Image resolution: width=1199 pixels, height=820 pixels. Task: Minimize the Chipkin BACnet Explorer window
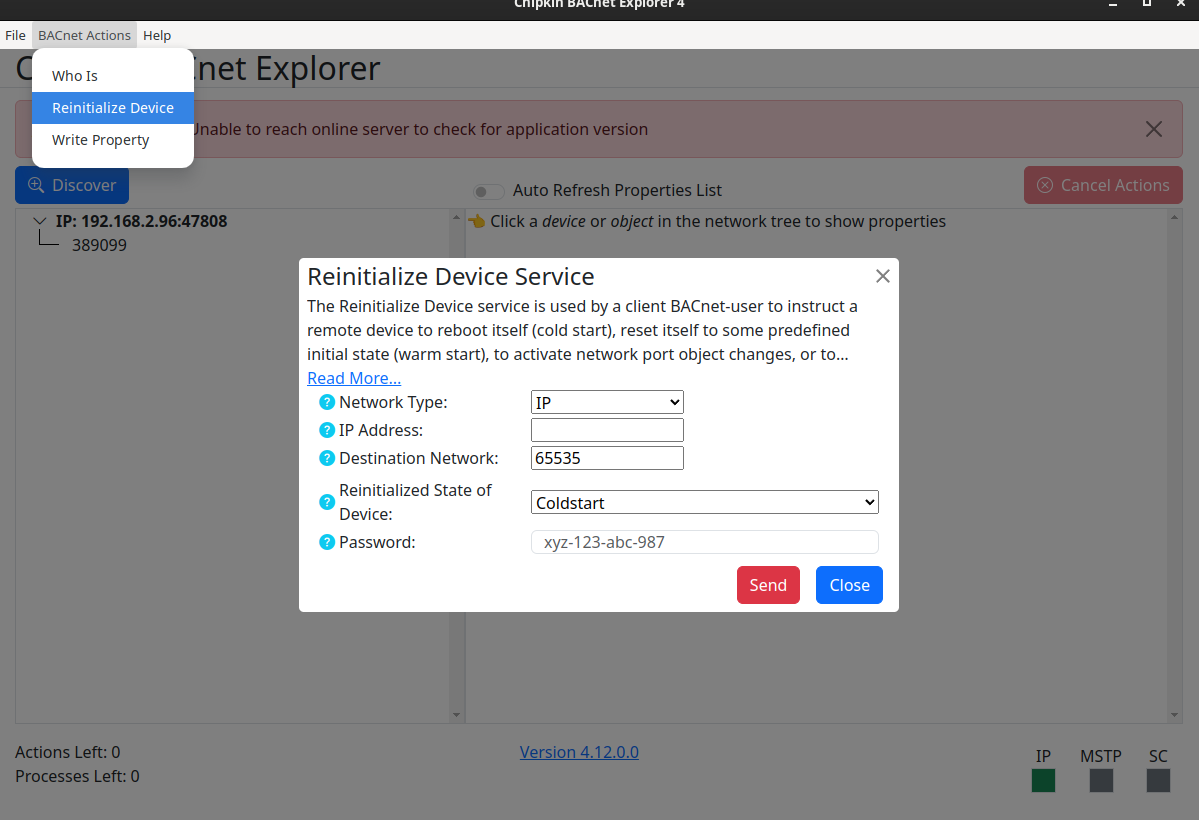point(1113,5)
